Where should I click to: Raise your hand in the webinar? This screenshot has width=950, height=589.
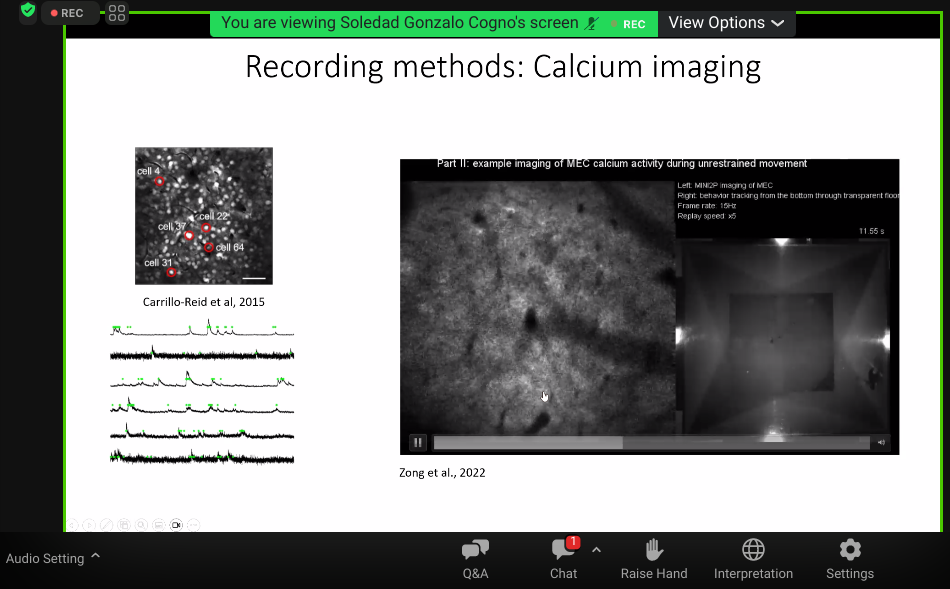(x=654, y=559)
